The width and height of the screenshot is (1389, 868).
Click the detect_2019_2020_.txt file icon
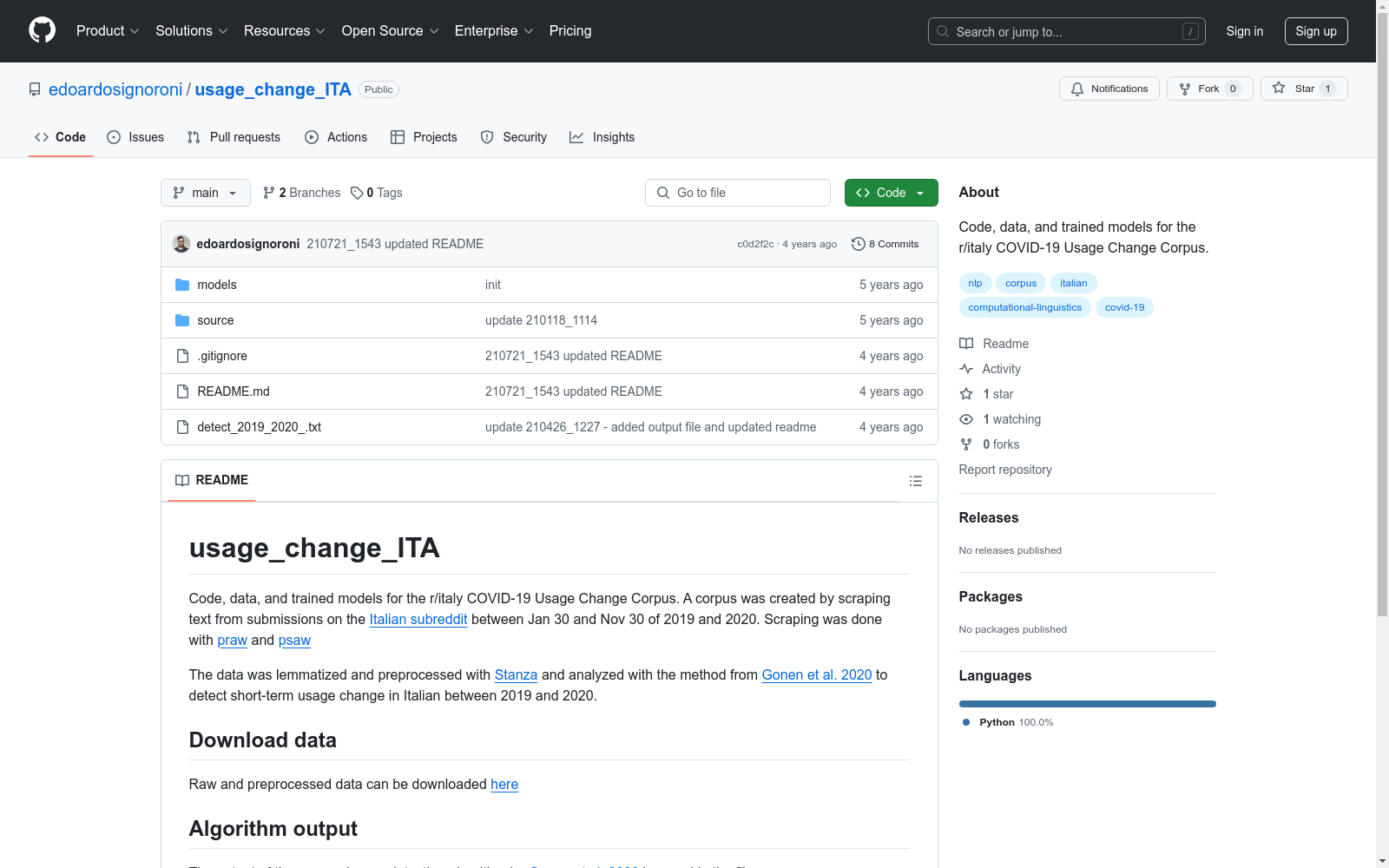[182, 427]
